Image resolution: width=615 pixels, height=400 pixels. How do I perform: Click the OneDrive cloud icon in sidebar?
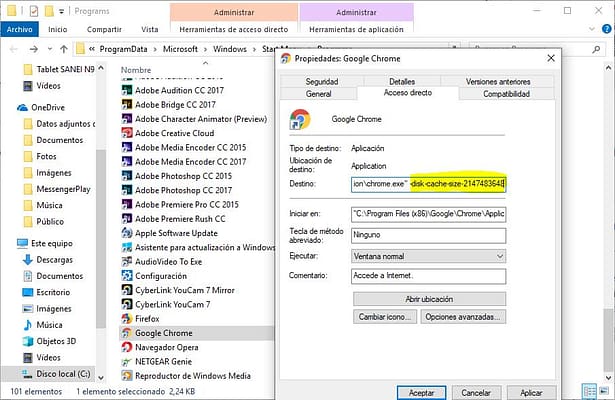(x=22, y=107)
